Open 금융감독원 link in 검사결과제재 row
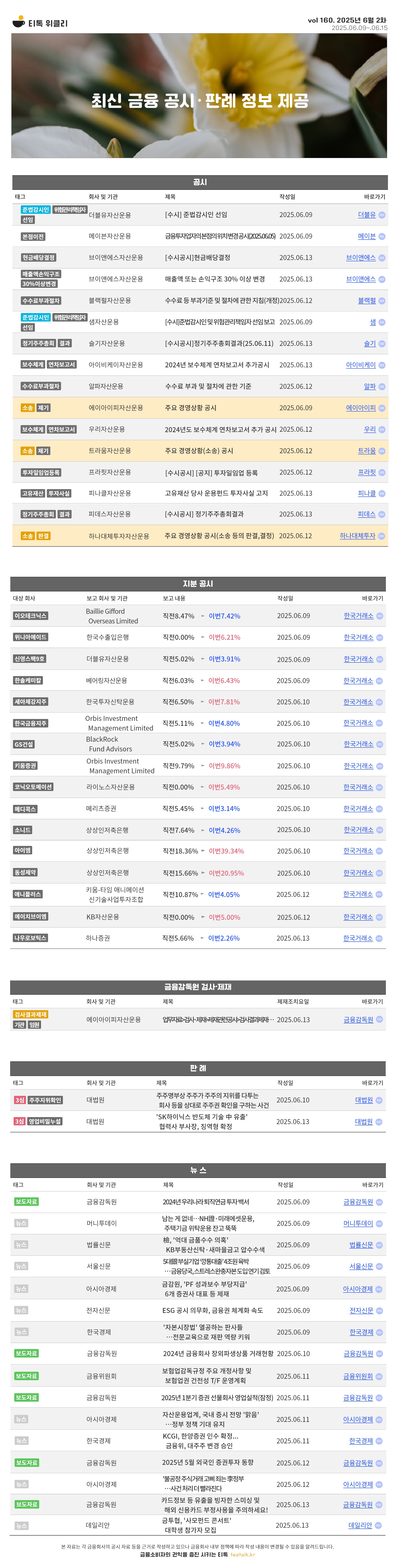Image resolution: width=396 pixels, height=1568 pixels. [358, 1019]
